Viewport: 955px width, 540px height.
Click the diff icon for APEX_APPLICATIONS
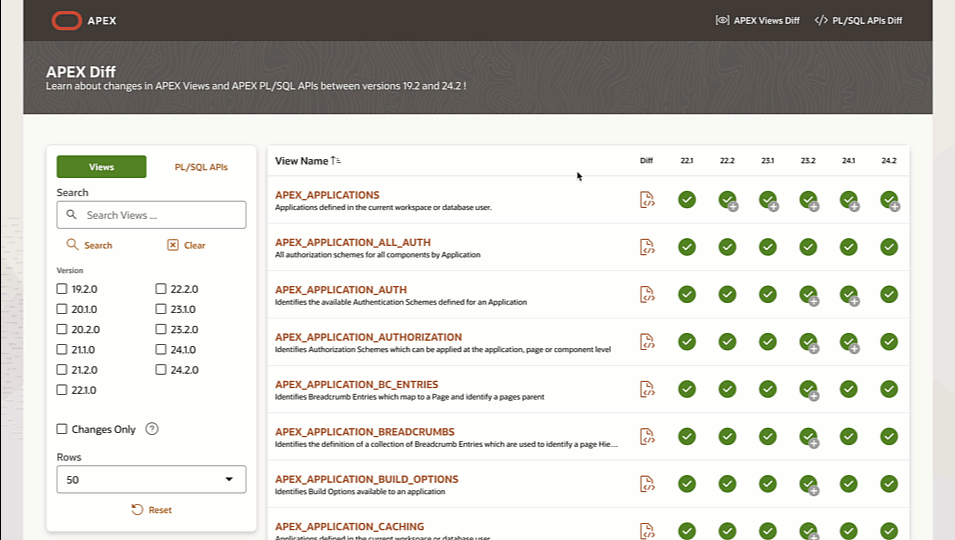pyautogui.click(x=647, y=200)
